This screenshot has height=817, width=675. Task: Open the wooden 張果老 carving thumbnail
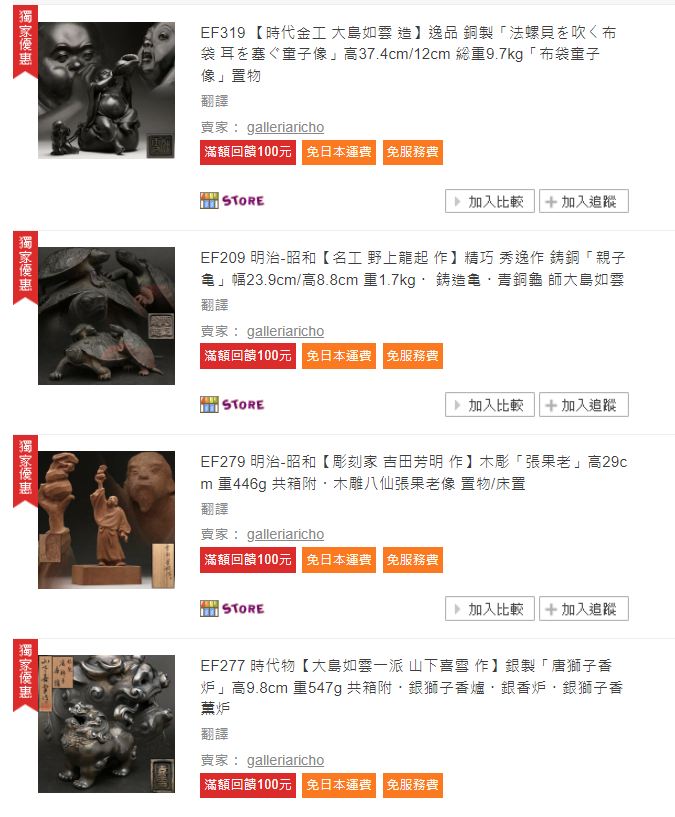[x=106, y=520]
